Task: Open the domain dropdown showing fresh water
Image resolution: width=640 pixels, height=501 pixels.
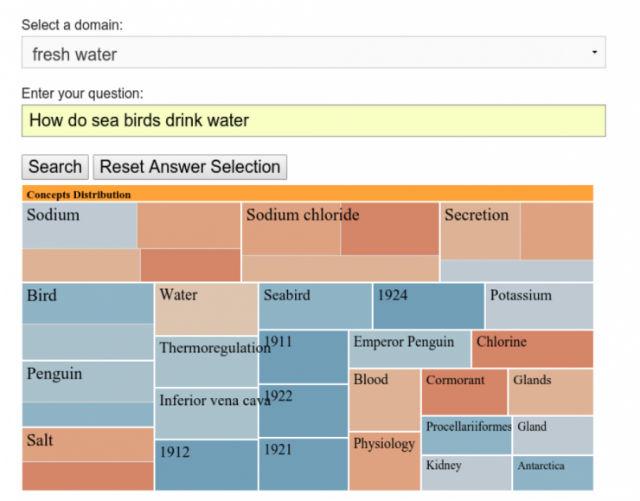Action: (x=313, y=53)
